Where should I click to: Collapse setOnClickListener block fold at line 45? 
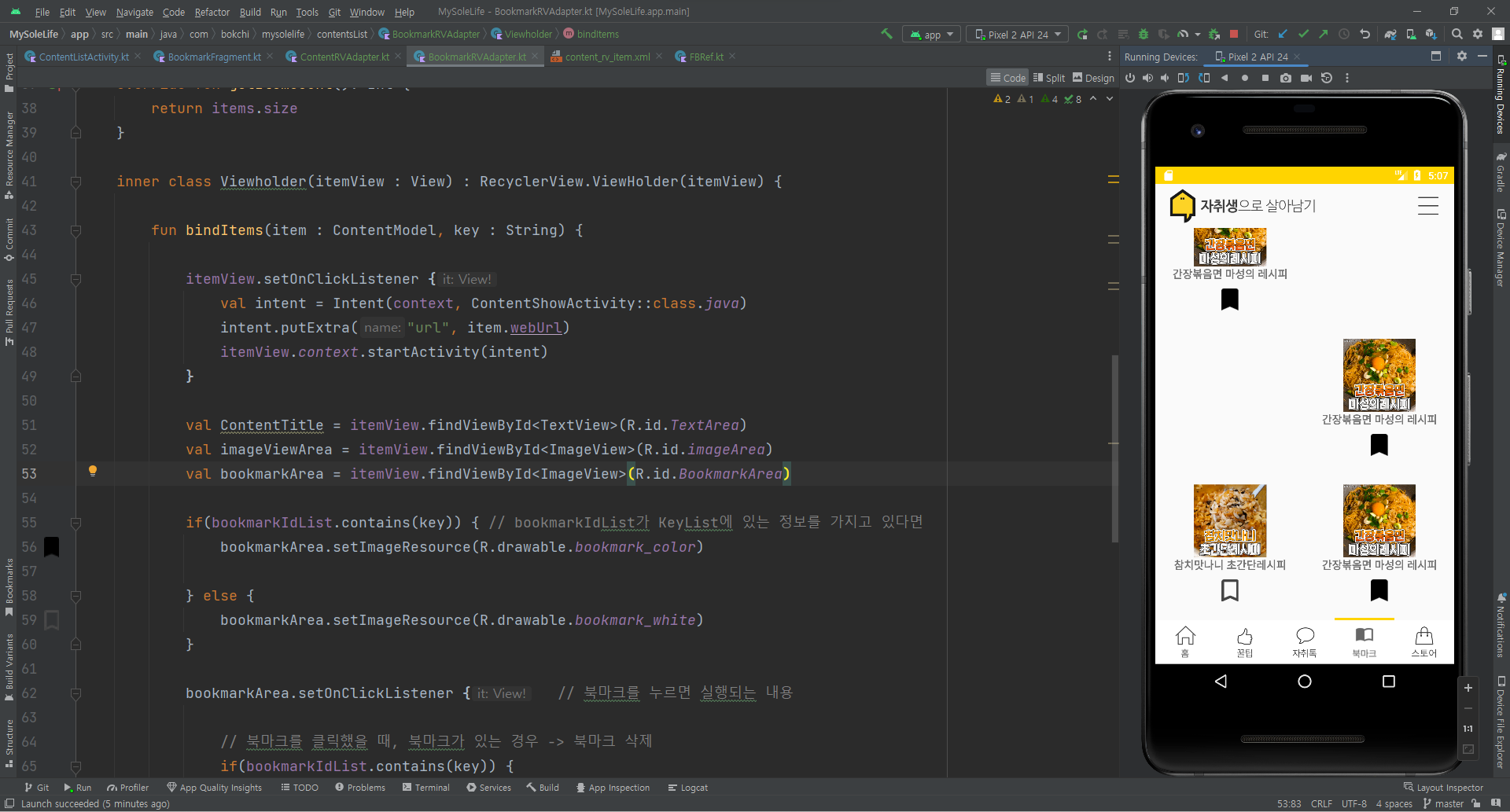[76, 279]
